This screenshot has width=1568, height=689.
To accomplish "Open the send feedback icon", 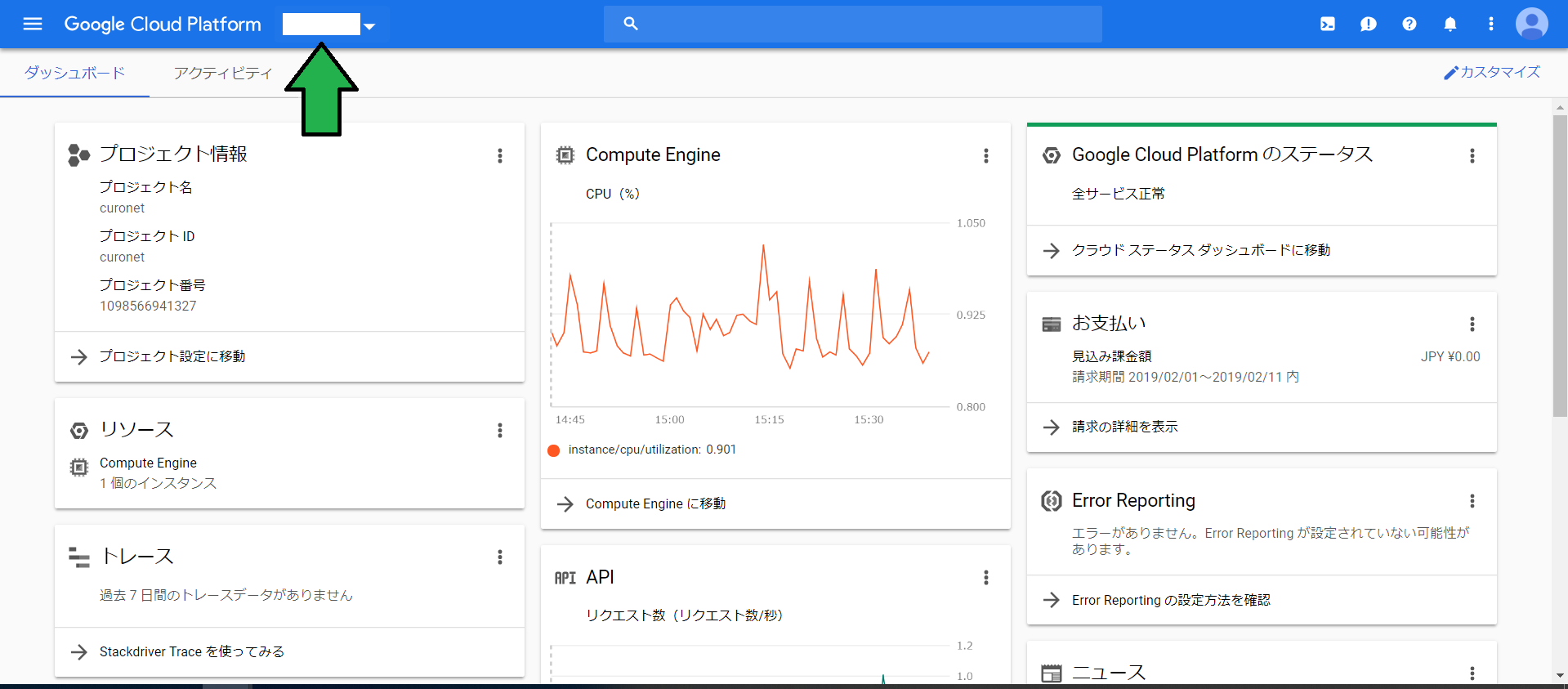I will 1369,24.
